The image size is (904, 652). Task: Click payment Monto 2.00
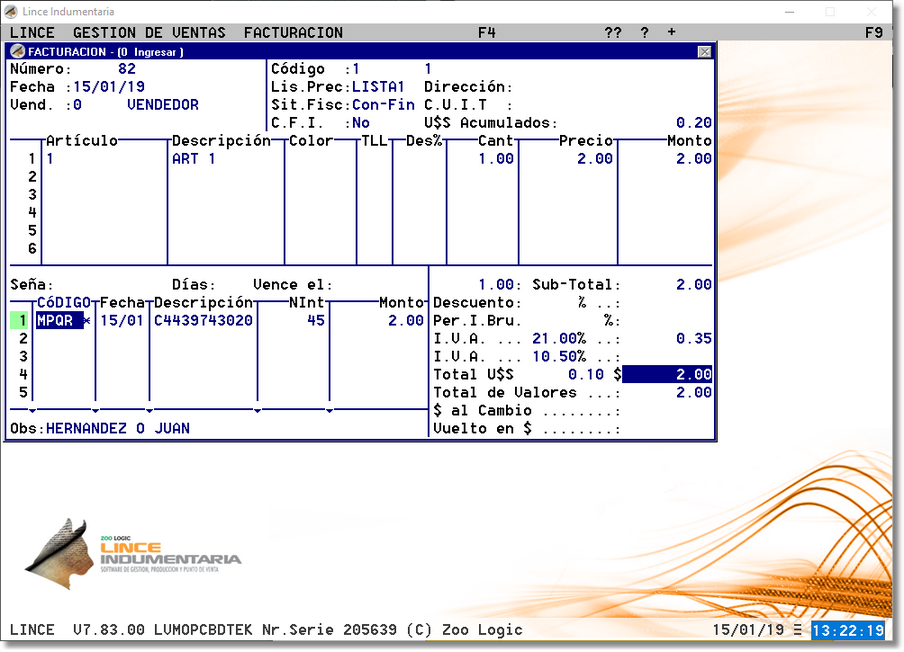406,321
